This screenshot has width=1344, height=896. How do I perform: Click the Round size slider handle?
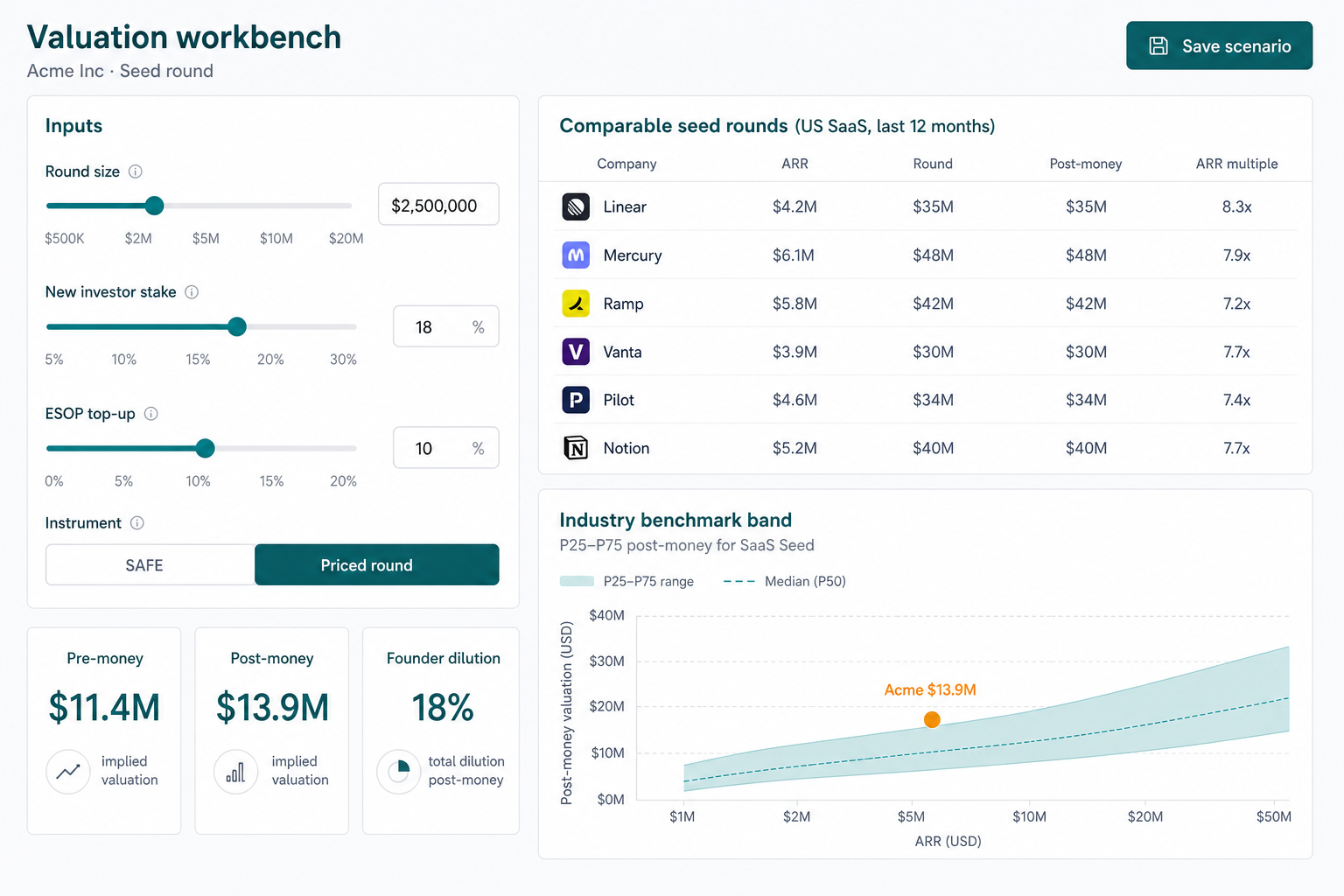tap(154, 206)
